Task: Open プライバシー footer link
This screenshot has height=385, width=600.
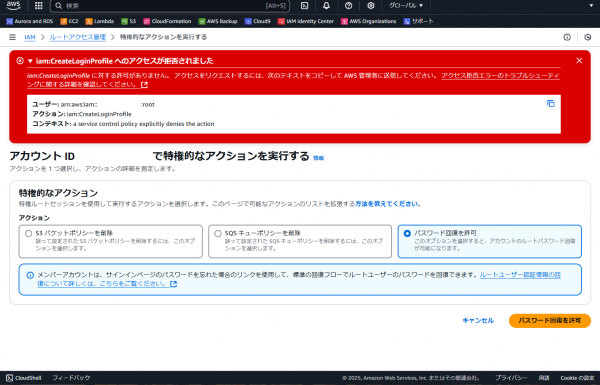Action: (x=511, y=378)
